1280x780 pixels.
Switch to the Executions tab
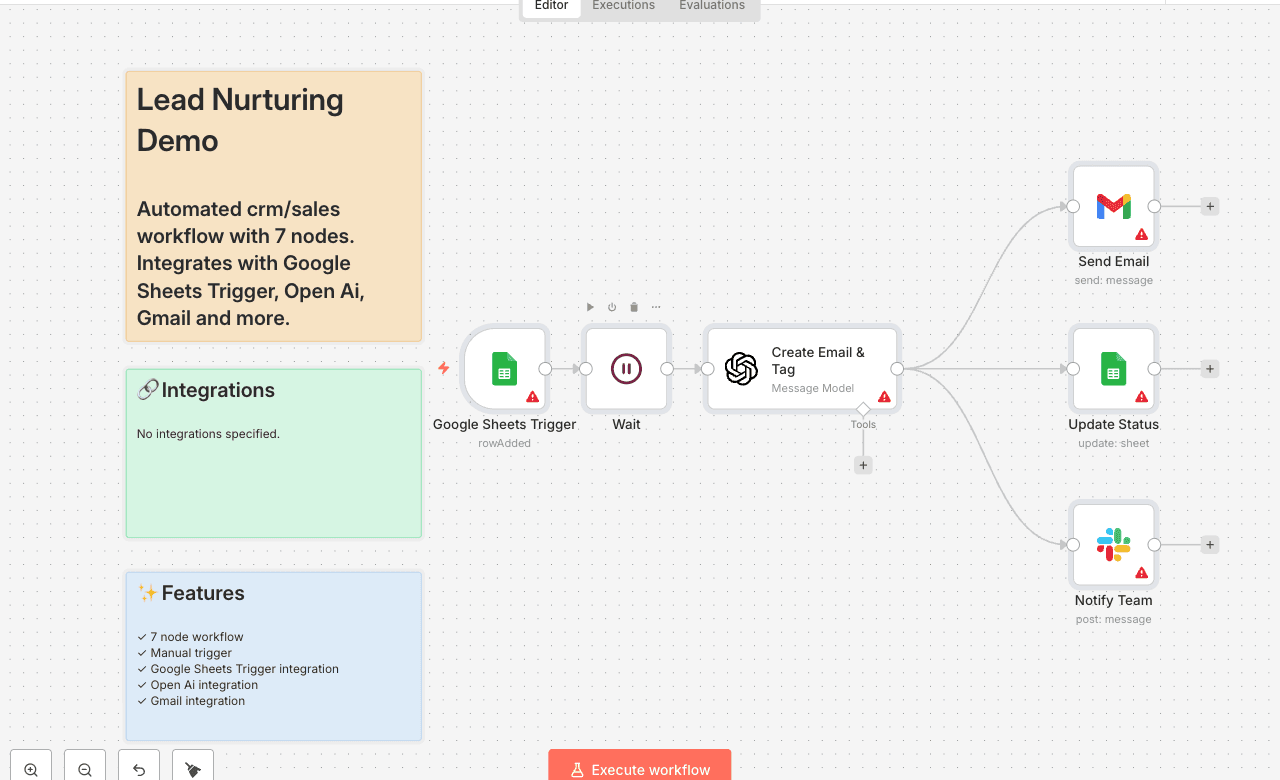click(x=622, y=5)
